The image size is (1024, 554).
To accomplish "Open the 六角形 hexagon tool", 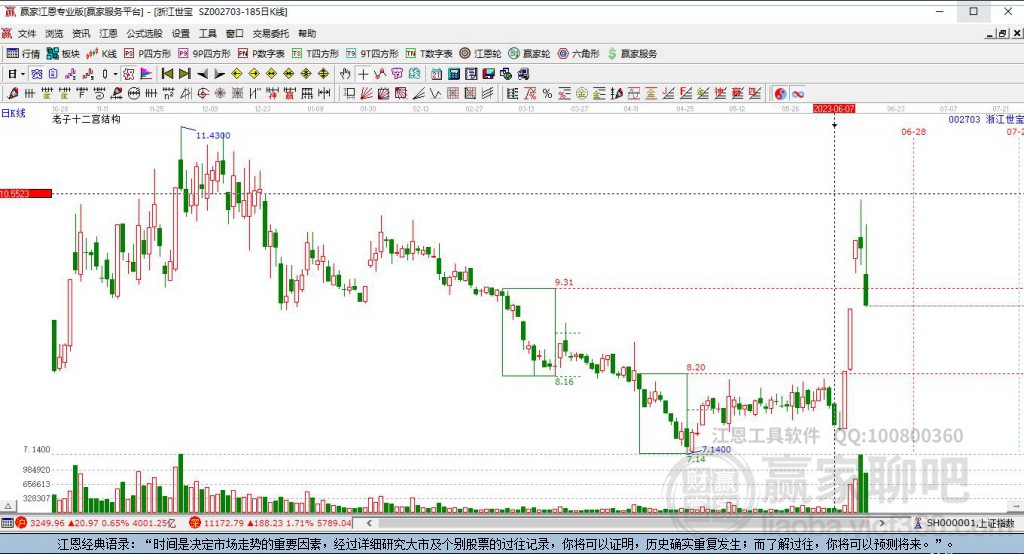I will (579, 54).
